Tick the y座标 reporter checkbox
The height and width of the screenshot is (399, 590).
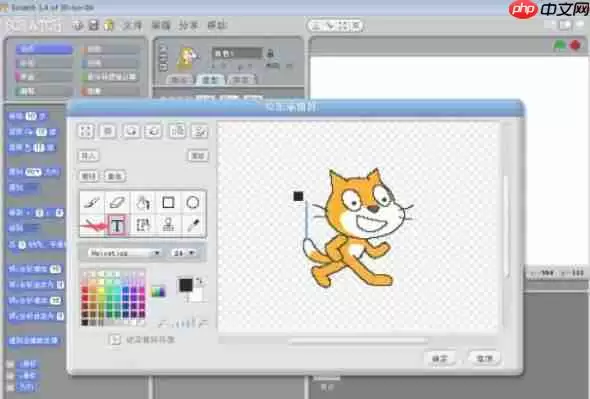[x=11, y=376]
